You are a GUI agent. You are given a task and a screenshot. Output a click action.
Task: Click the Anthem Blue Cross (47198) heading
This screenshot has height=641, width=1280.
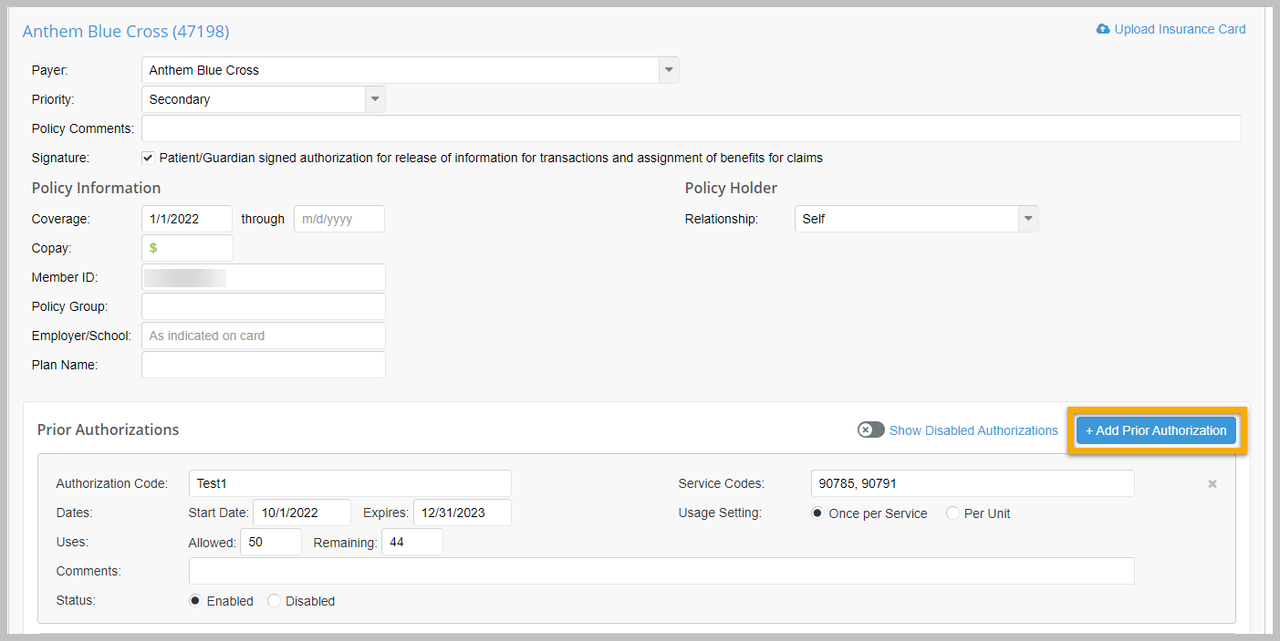(x=126, y=31)
